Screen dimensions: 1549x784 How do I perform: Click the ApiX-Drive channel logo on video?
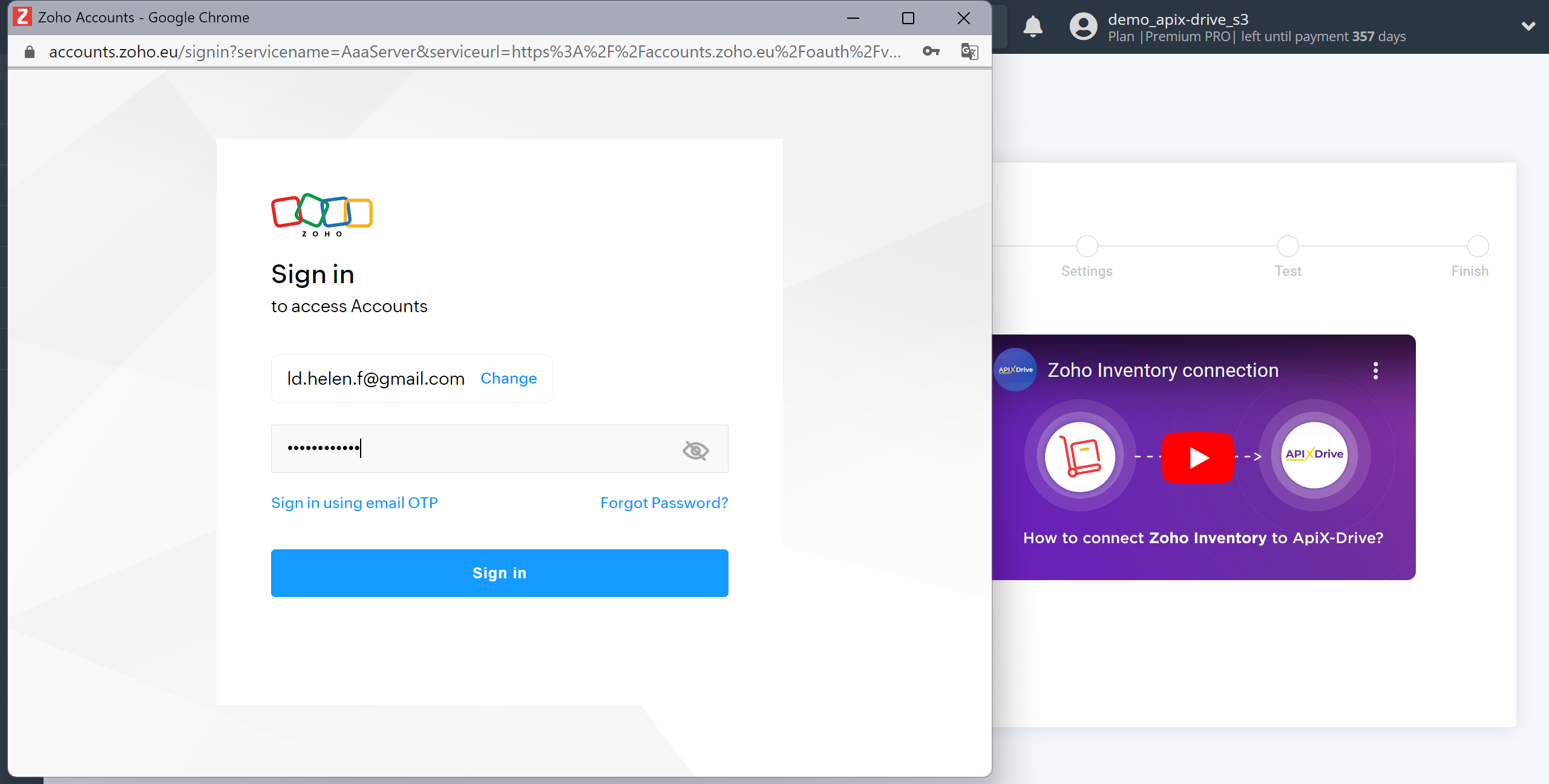click(x=1015, y=370)
